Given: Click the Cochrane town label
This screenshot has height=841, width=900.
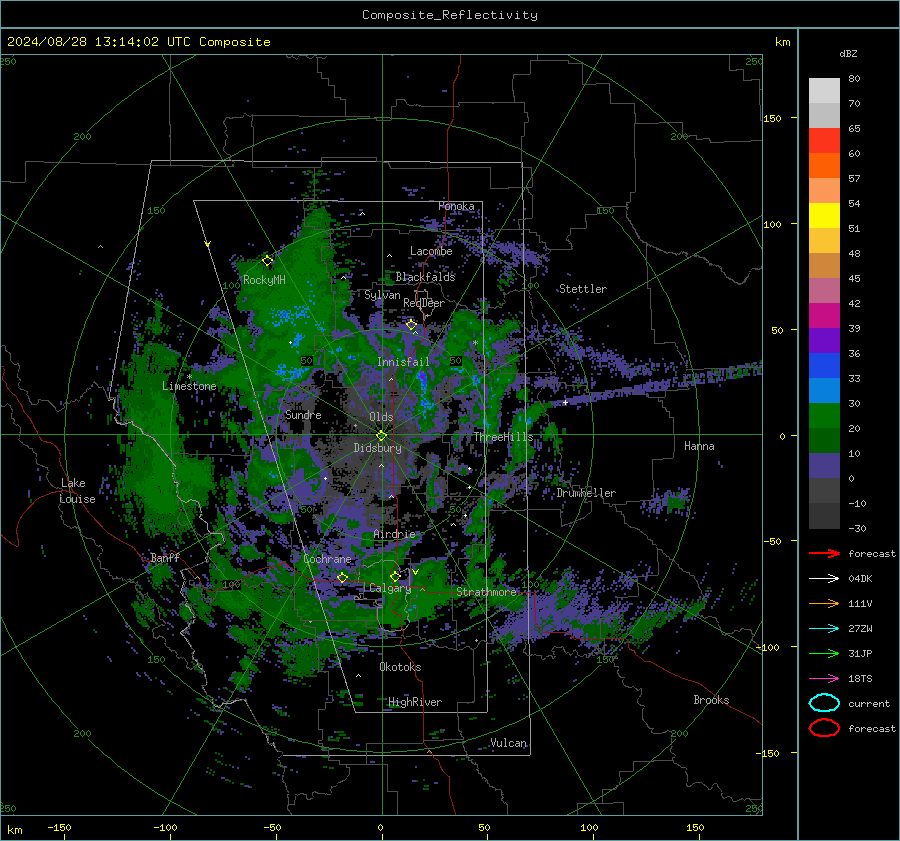Looking at the screenshot, I should coord(327,559).
